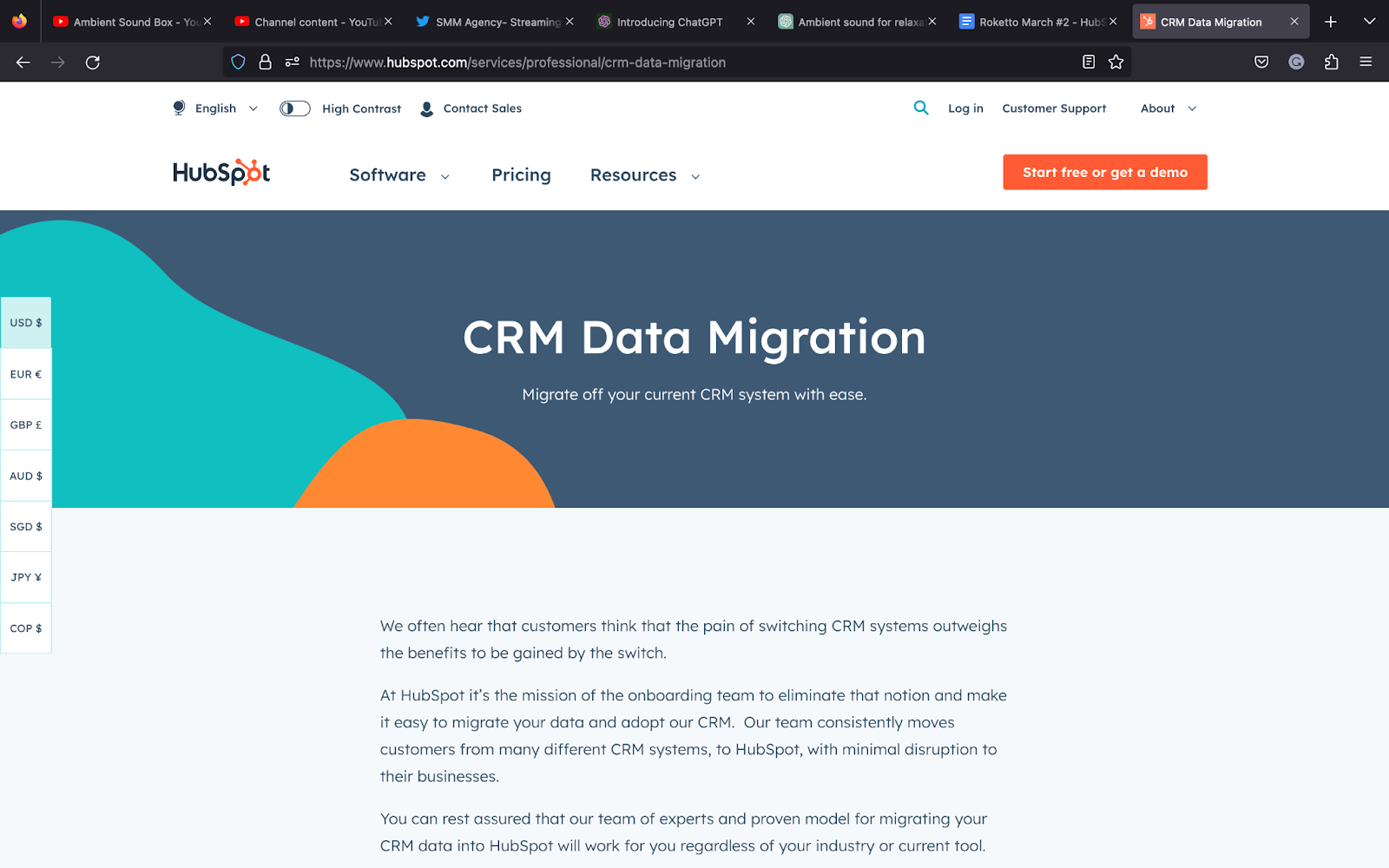This screenshot has width=1389, height=868.
Task: Open the Log in link
Action: point(965,108)
